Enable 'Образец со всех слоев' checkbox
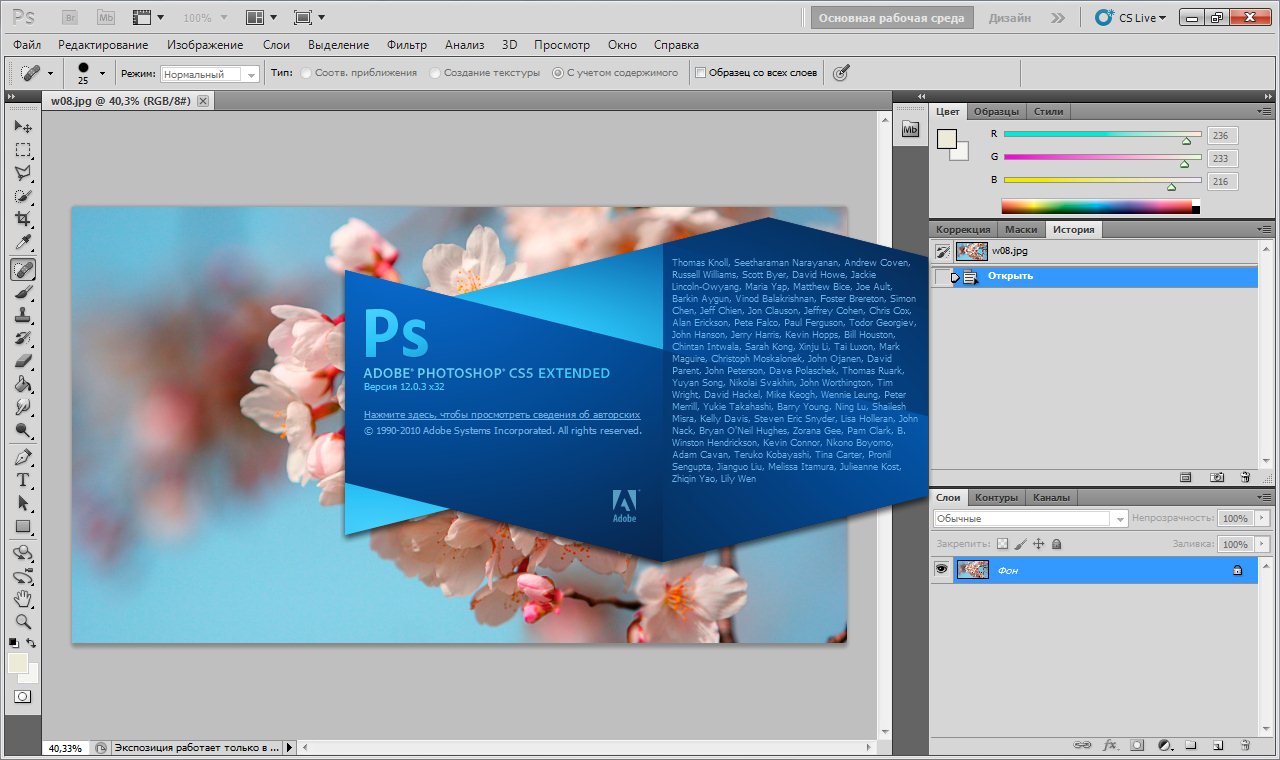 pyautogui.click(x=701, y=73)
